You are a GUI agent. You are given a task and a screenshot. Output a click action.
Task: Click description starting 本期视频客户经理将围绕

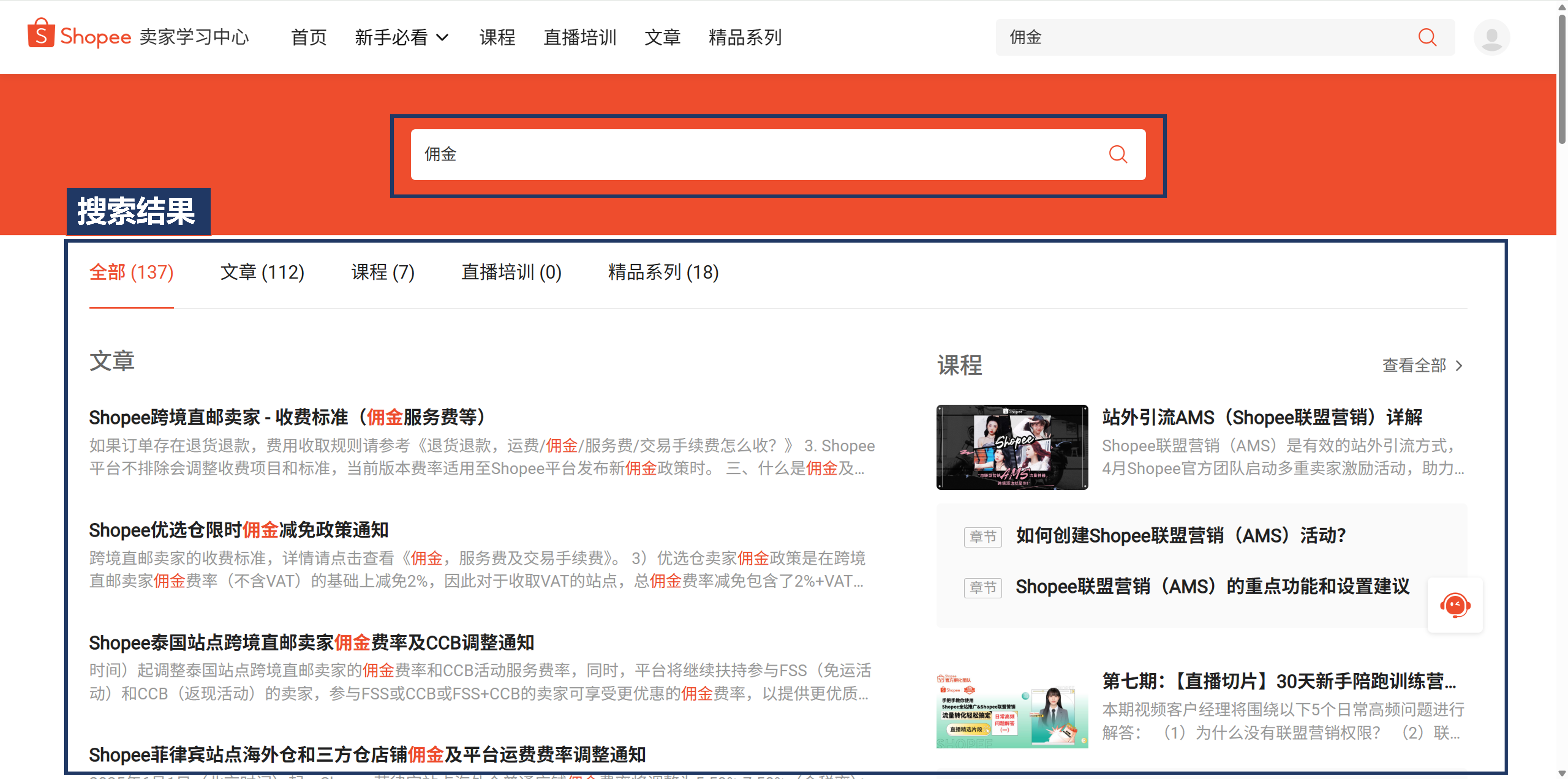point(1283,721)
